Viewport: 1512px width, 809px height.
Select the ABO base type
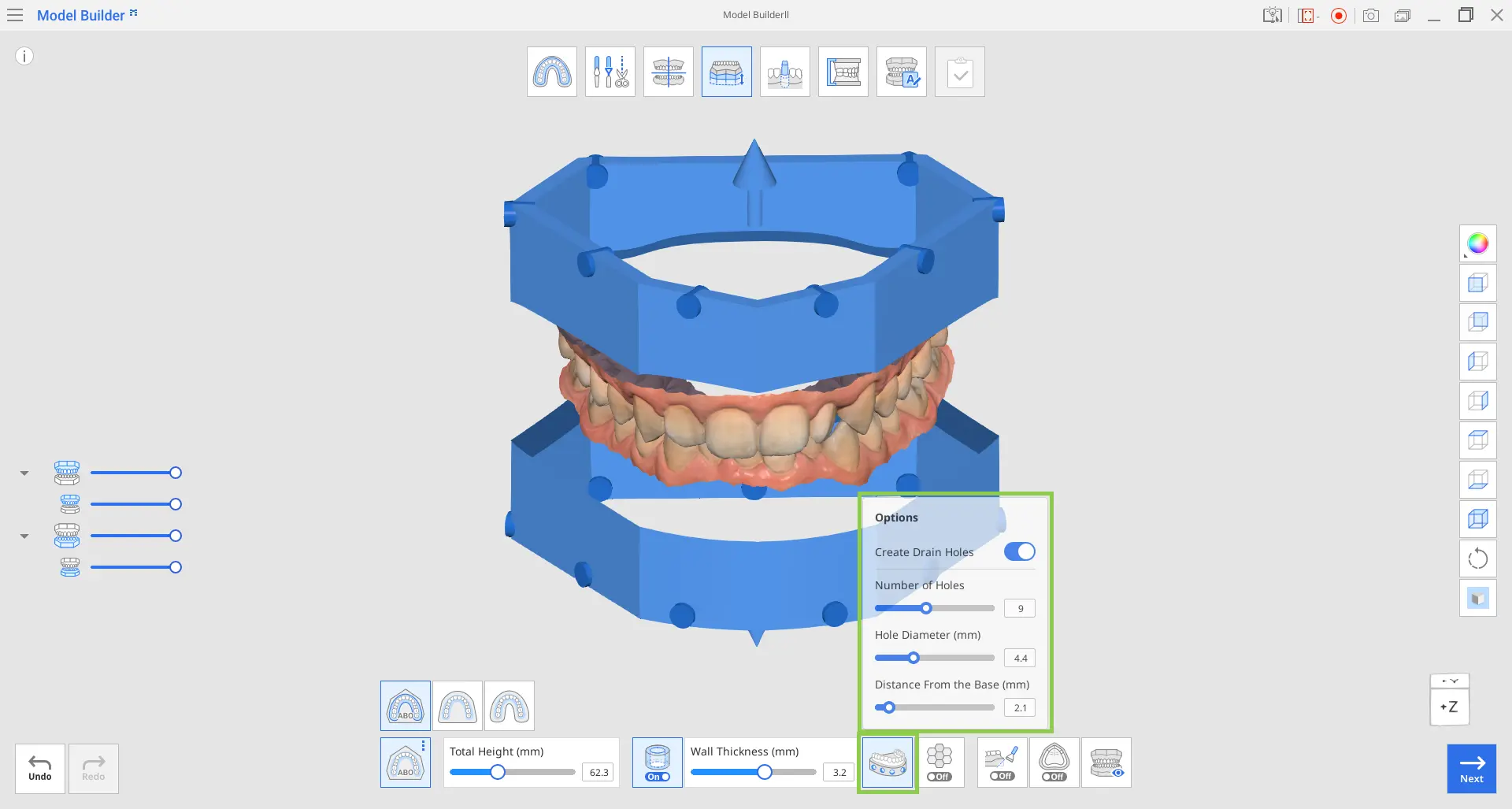(x=406, y=706)
